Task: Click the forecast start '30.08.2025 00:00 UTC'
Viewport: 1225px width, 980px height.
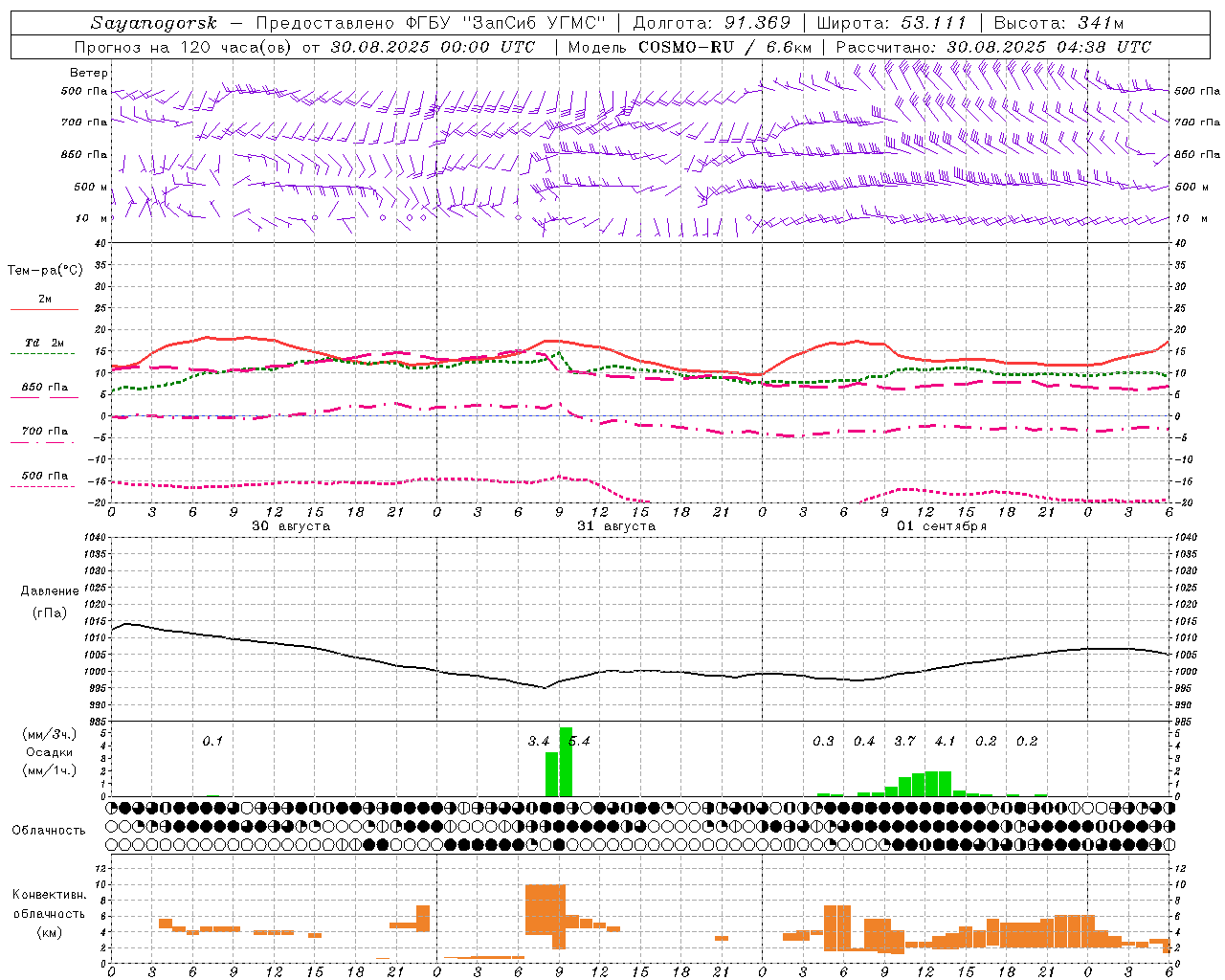Action: (433, 47)
